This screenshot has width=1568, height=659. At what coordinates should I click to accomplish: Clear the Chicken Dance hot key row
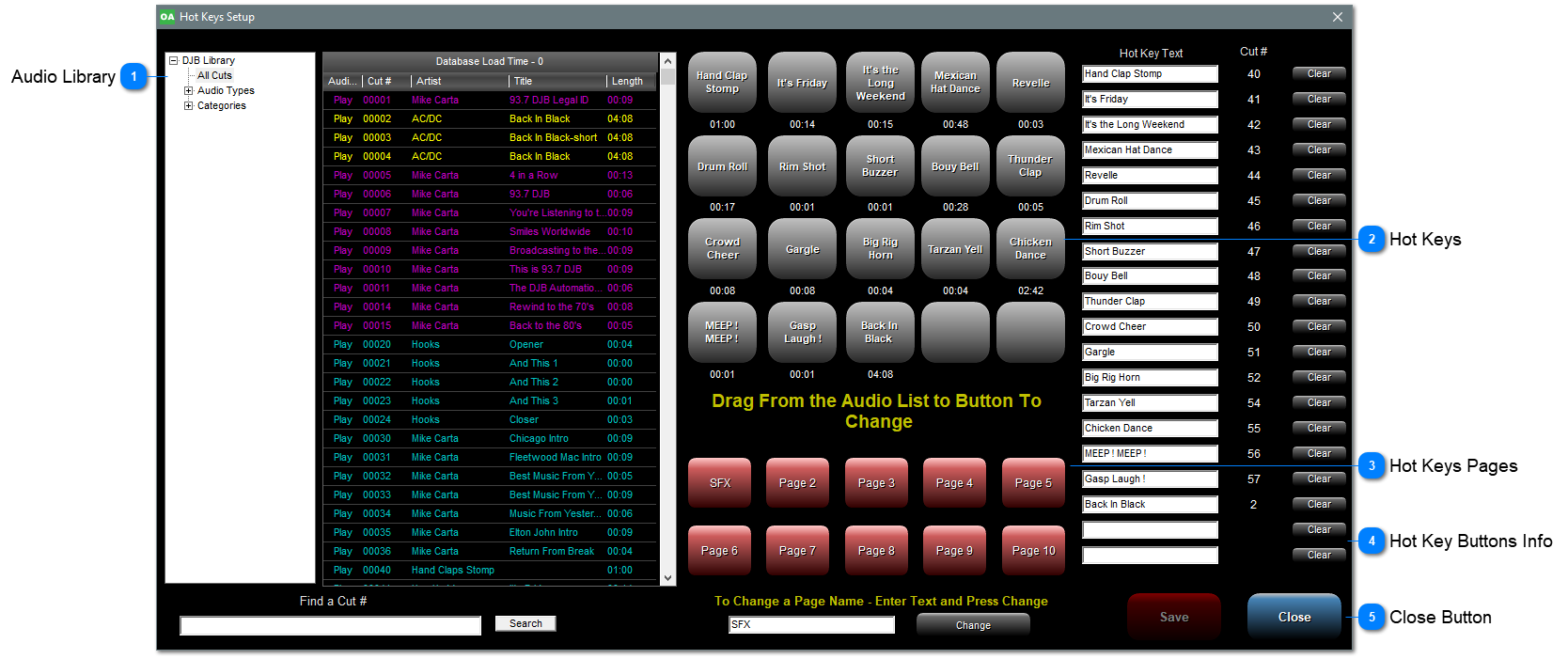[x=1319, y=428]
